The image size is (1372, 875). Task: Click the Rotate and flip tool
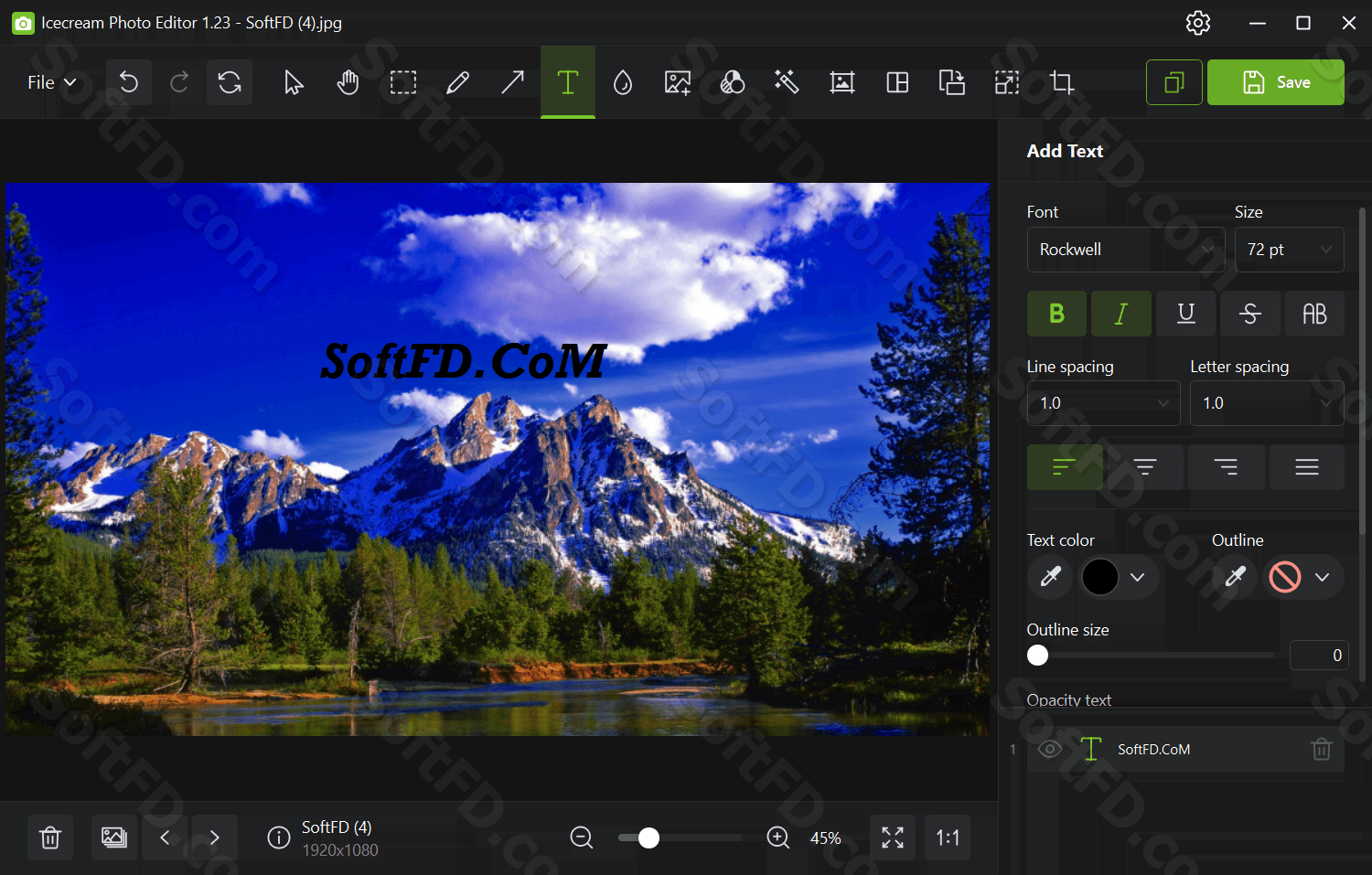[952, 82]
